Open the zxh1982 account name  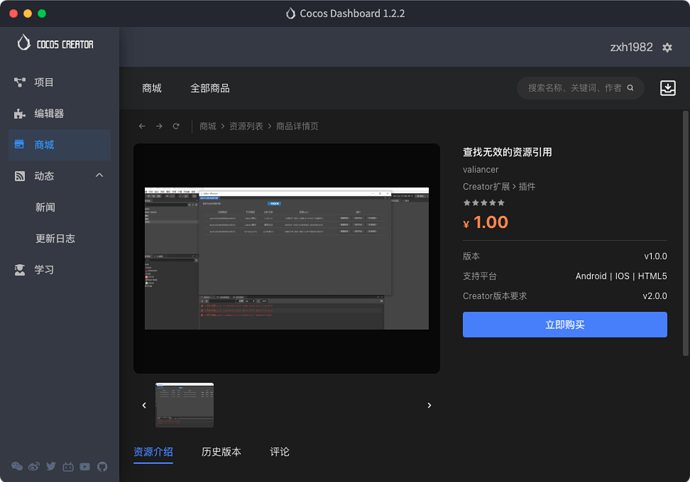tap(631, 47)
